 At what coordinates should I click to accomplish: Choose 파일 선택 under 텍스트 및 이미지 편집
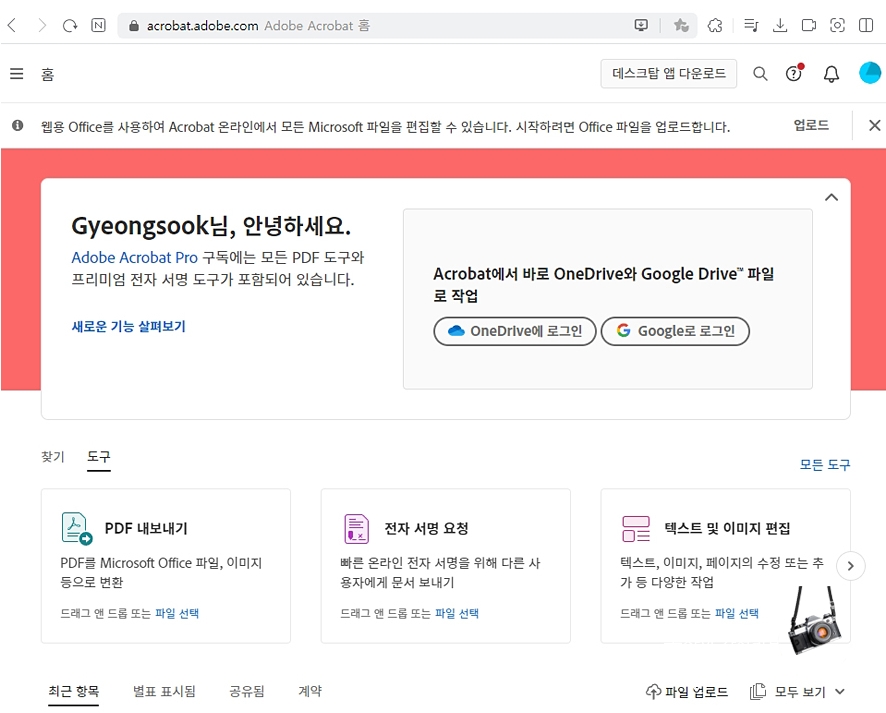737,614
